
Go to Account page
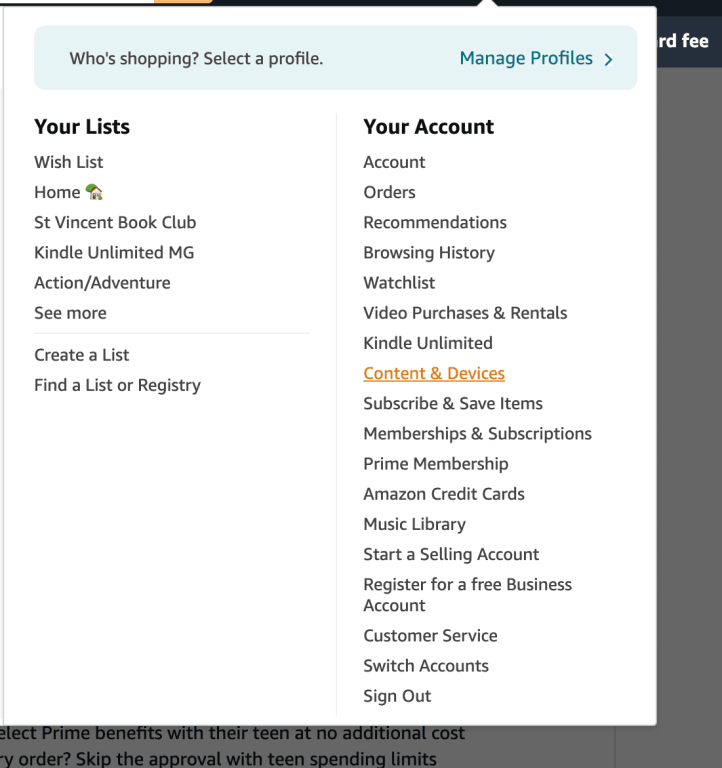[394, 162]
